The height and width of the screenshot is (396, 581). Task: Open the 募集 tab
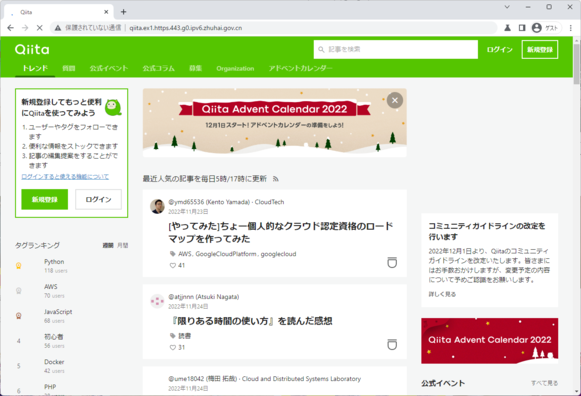pos(195,69)
